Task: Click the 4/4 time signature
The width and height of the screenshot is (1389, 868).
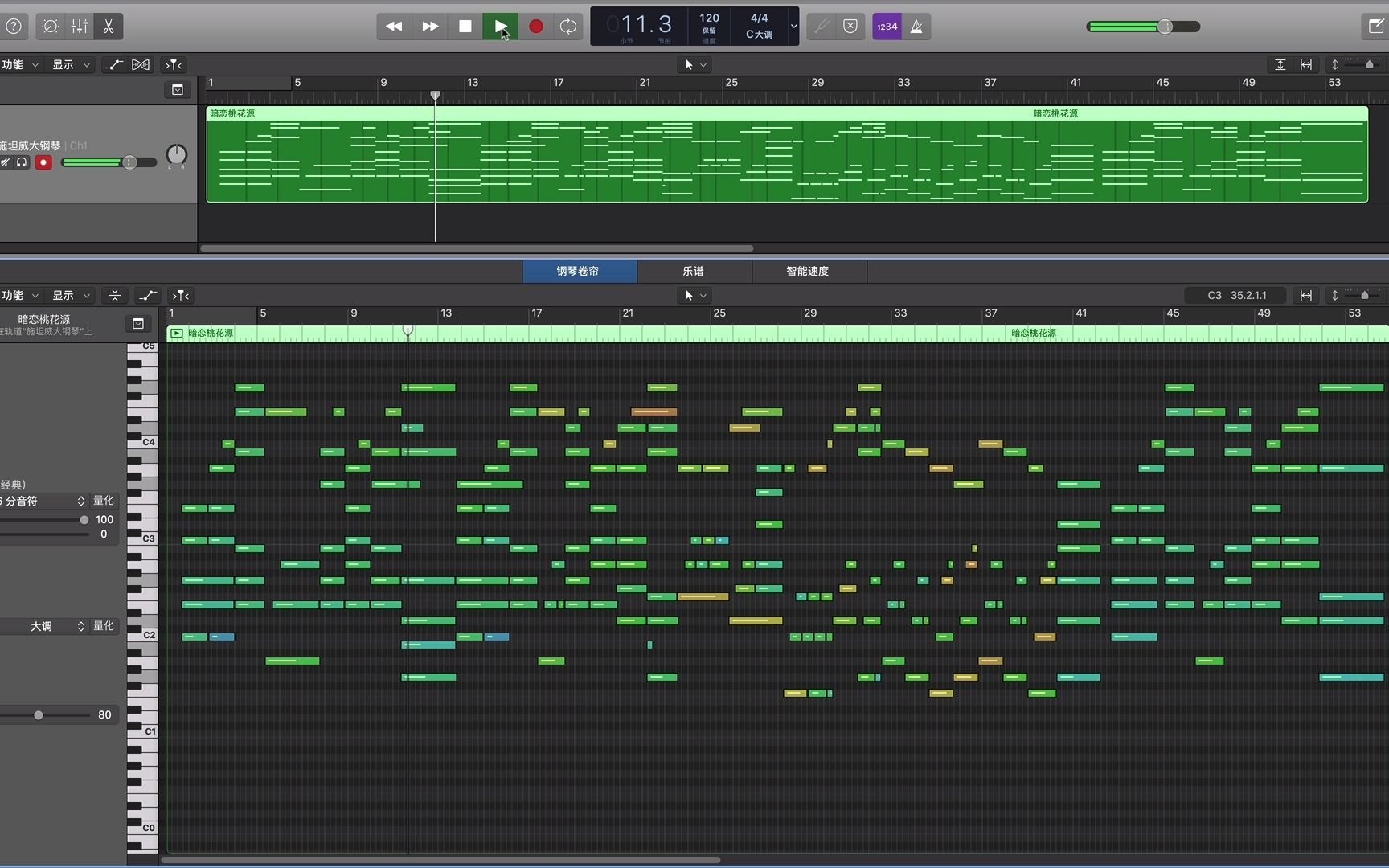Action: click(x=759, y=18)
